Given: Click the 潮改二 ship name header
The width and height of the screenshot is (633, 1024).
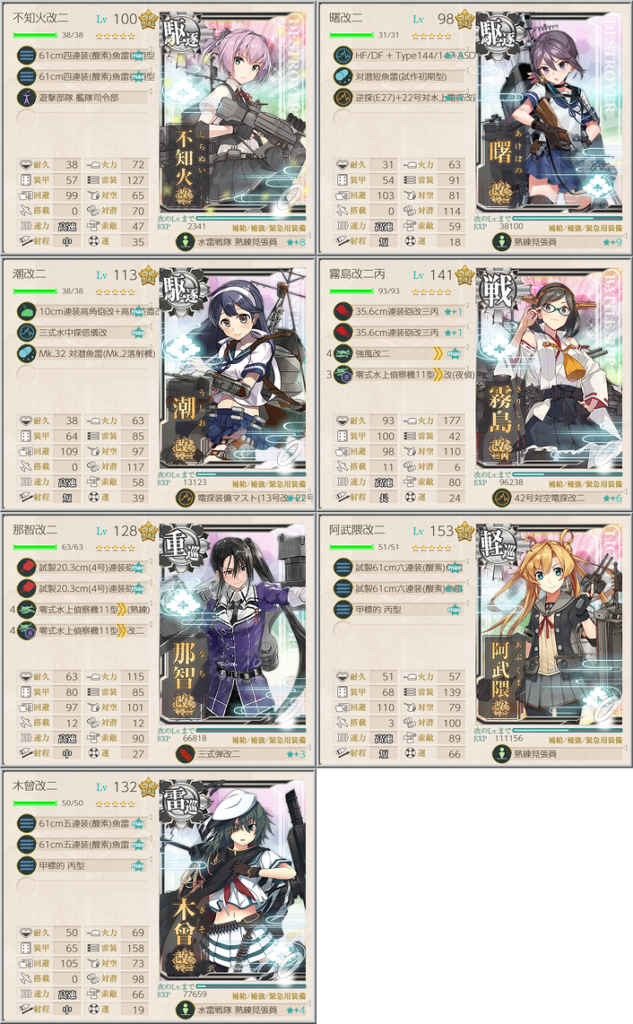Looking at the screenshot, I should tap(29, 274).
